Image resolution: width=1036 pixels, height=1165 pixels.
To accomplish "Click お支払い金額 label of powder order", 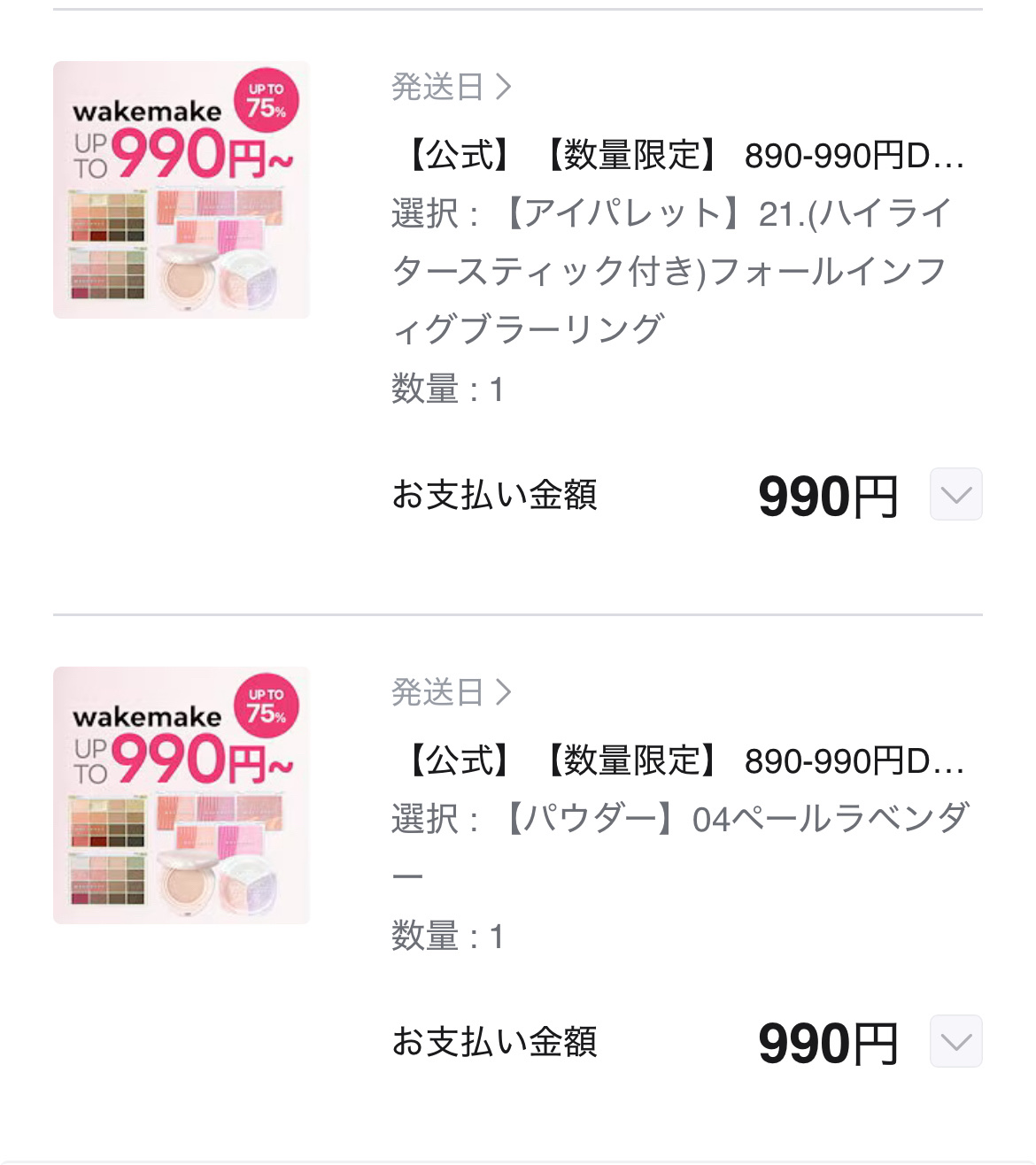I will click(x=494, y=1042).
